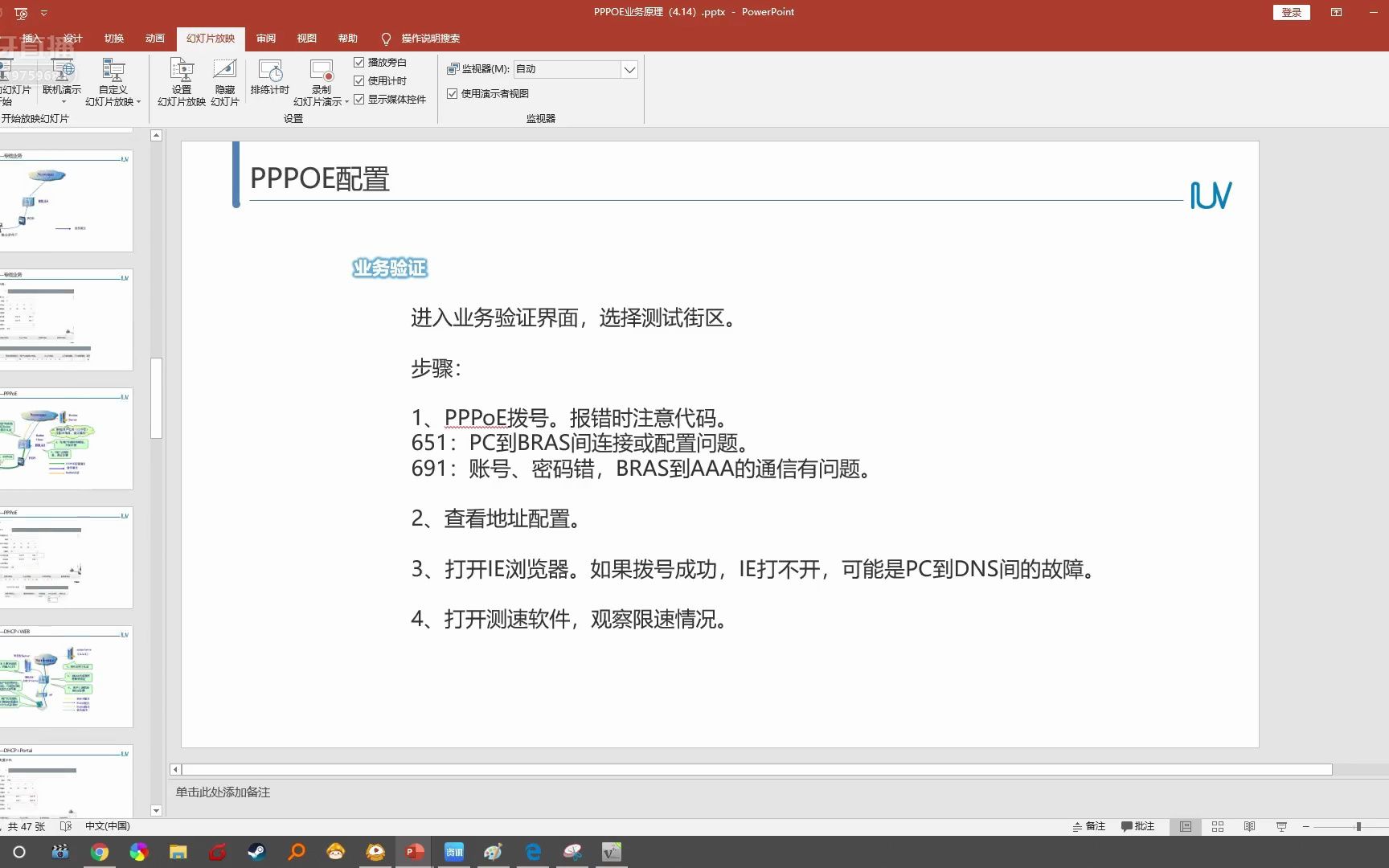Open the 动画 animations tab
The width and height of the screenshot is (1389, 868).
point(155,39)
